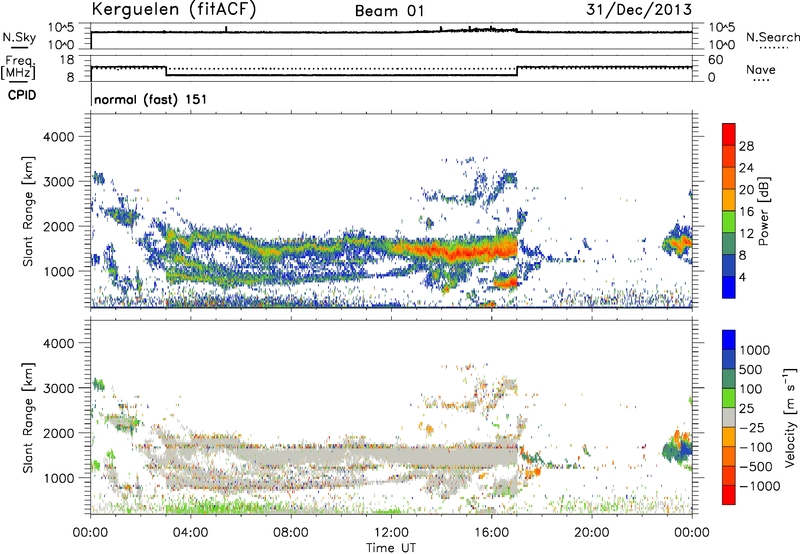The height and width of the screenshot is (554, 800).
Task: Click the frequency step-up at 17:00
Action: pyautogui.click(x=517, y=71)
